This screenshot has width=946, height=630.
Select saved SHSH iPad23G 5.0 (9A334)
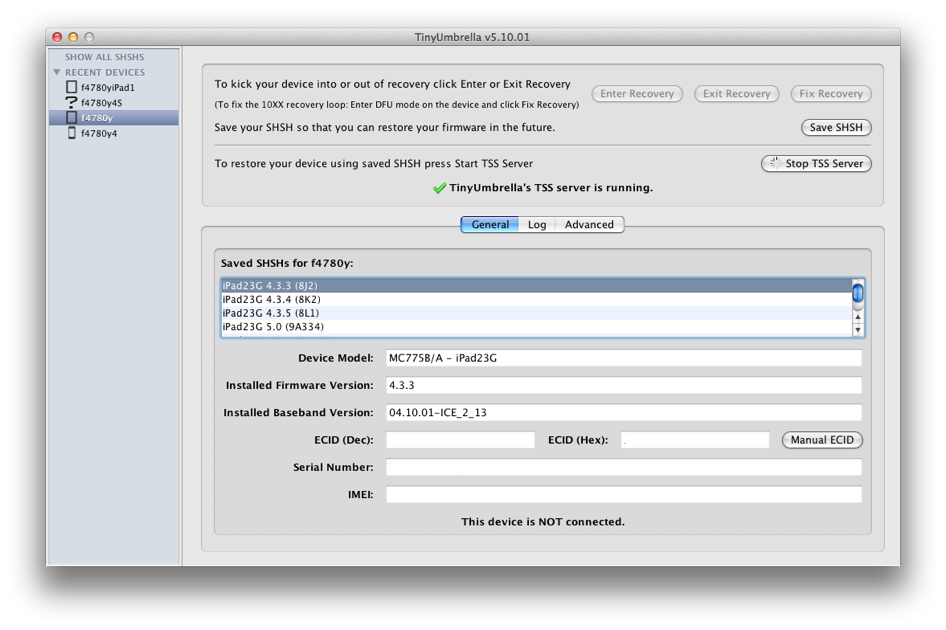(x=536, y=327)
